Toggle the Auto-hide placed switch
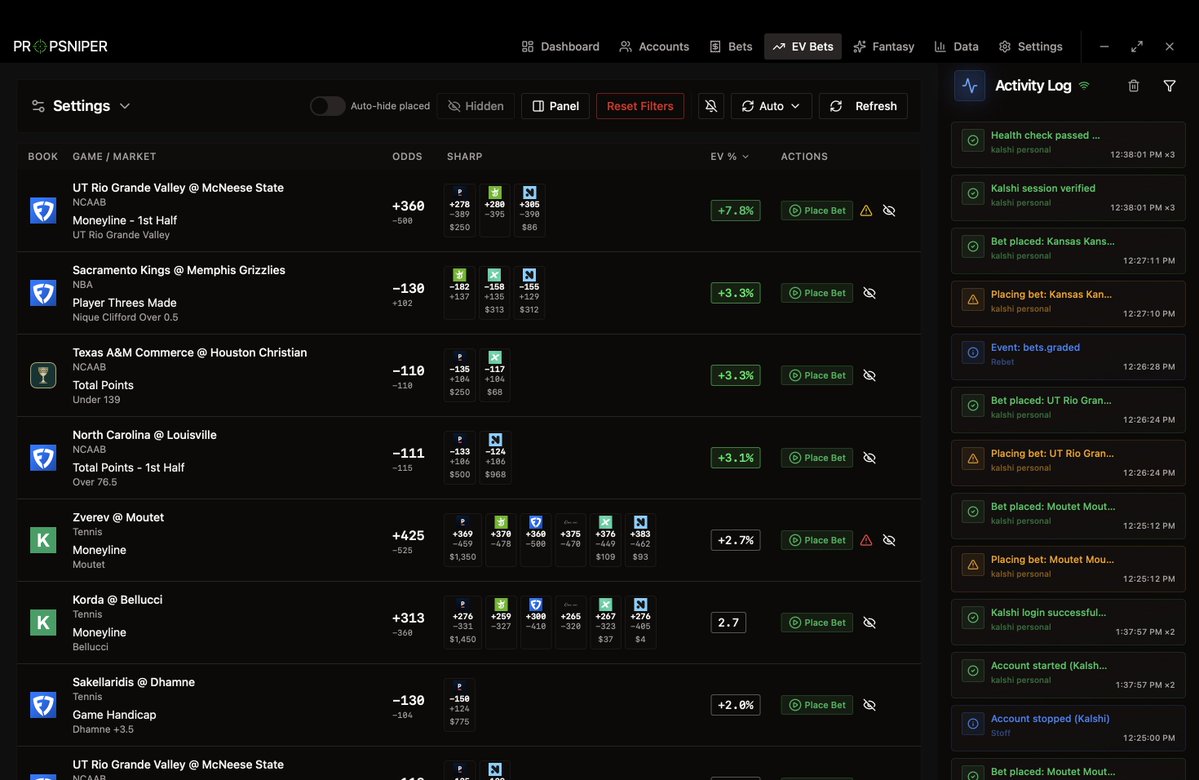1199x780 pixels. pyautogui.click(x=327, y=106)
